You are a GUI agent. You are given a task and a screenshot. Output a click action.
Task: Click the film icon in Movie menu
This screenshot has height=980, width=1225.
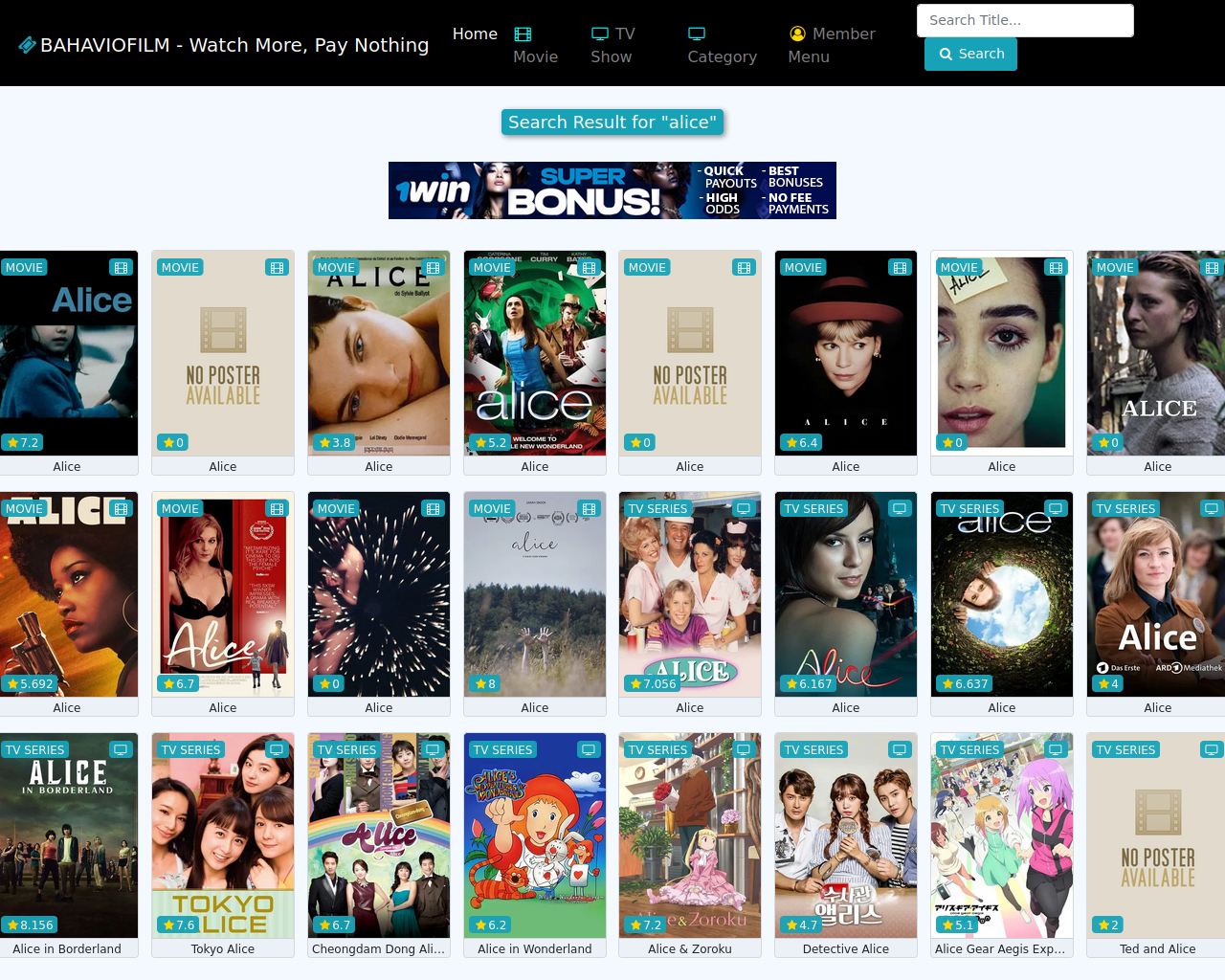click(x=523, y=34)
